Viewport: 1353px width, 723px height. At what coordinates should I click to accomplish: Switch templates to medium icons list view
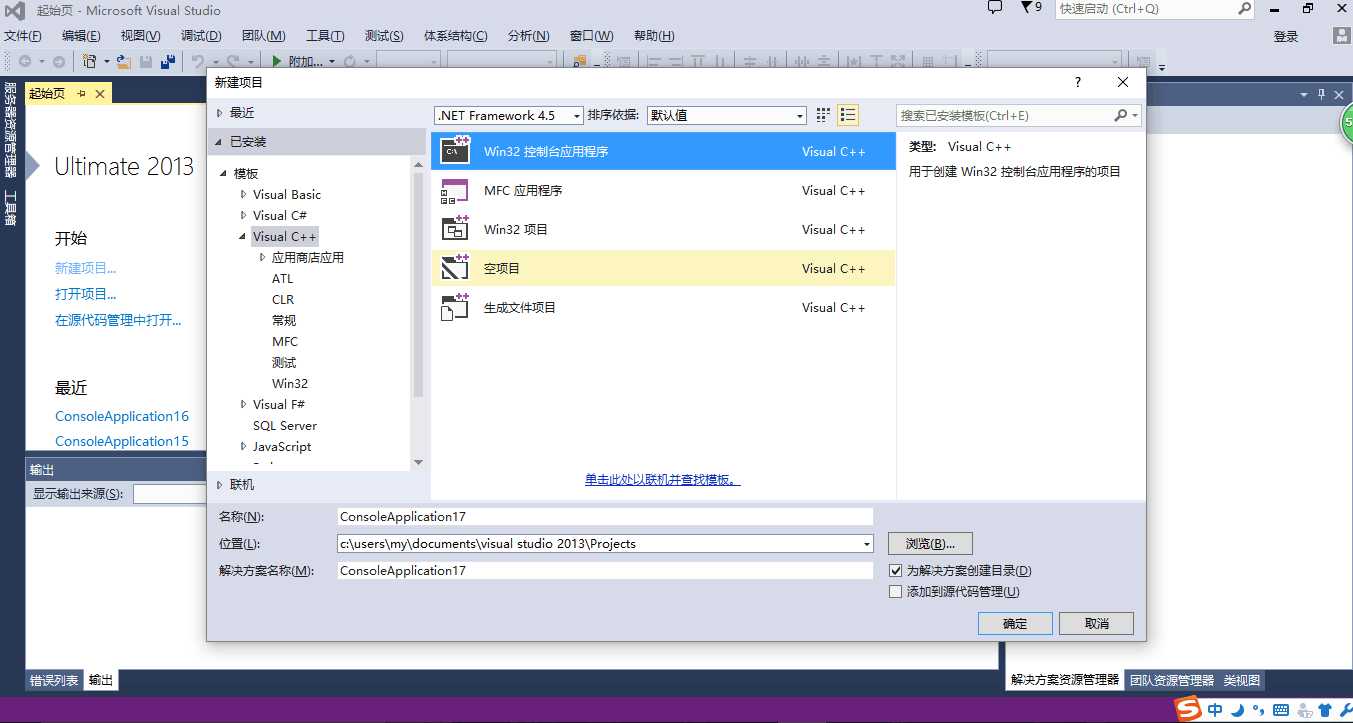click(848, 115)
